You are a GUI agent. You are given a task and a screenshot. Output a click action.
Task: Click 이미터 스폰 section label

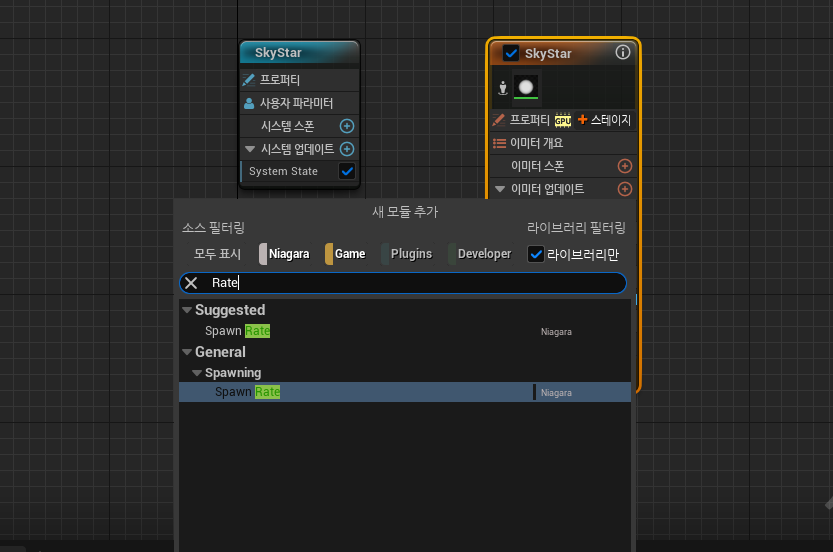tap(538, 166)
